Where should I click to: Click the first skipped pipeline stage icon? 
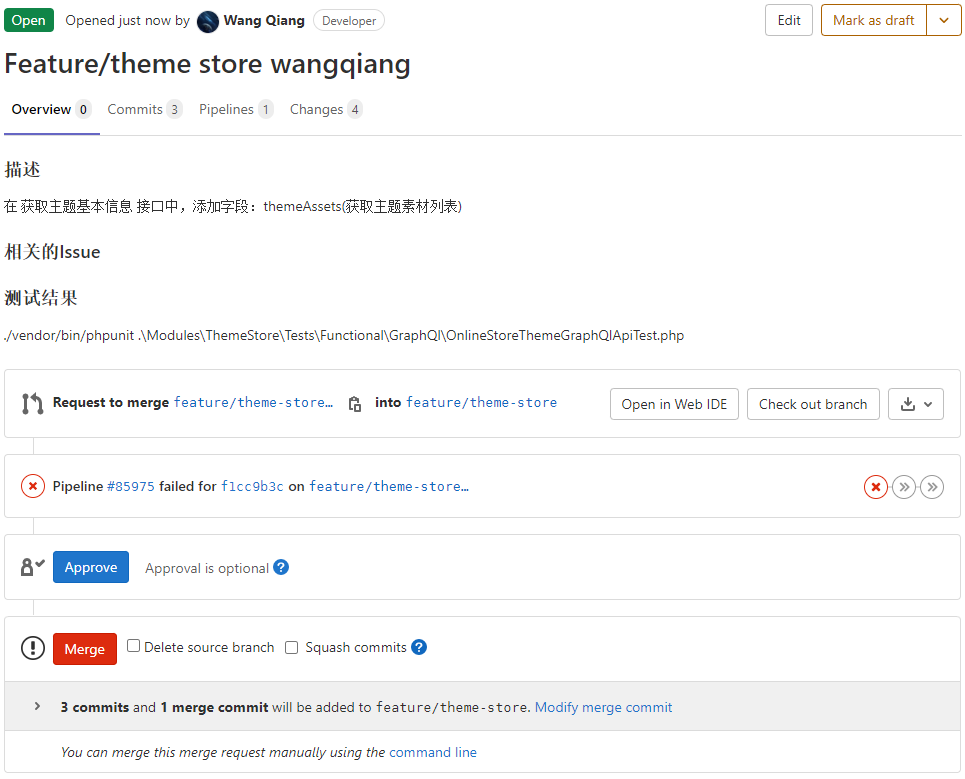(x=904, y=487)
